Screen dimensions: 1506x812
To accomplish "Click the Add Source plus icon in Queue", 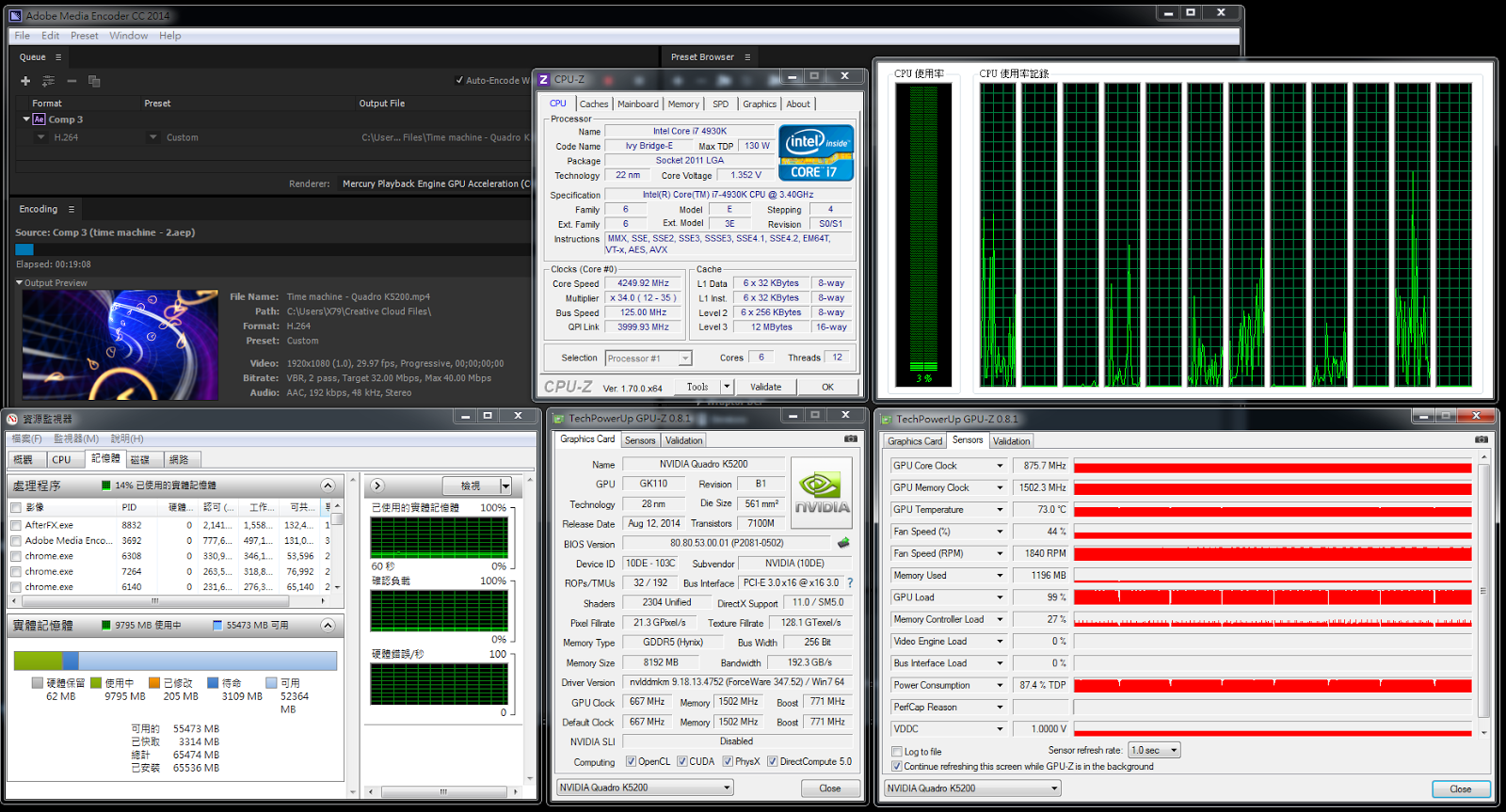I will tap(25, 81).
